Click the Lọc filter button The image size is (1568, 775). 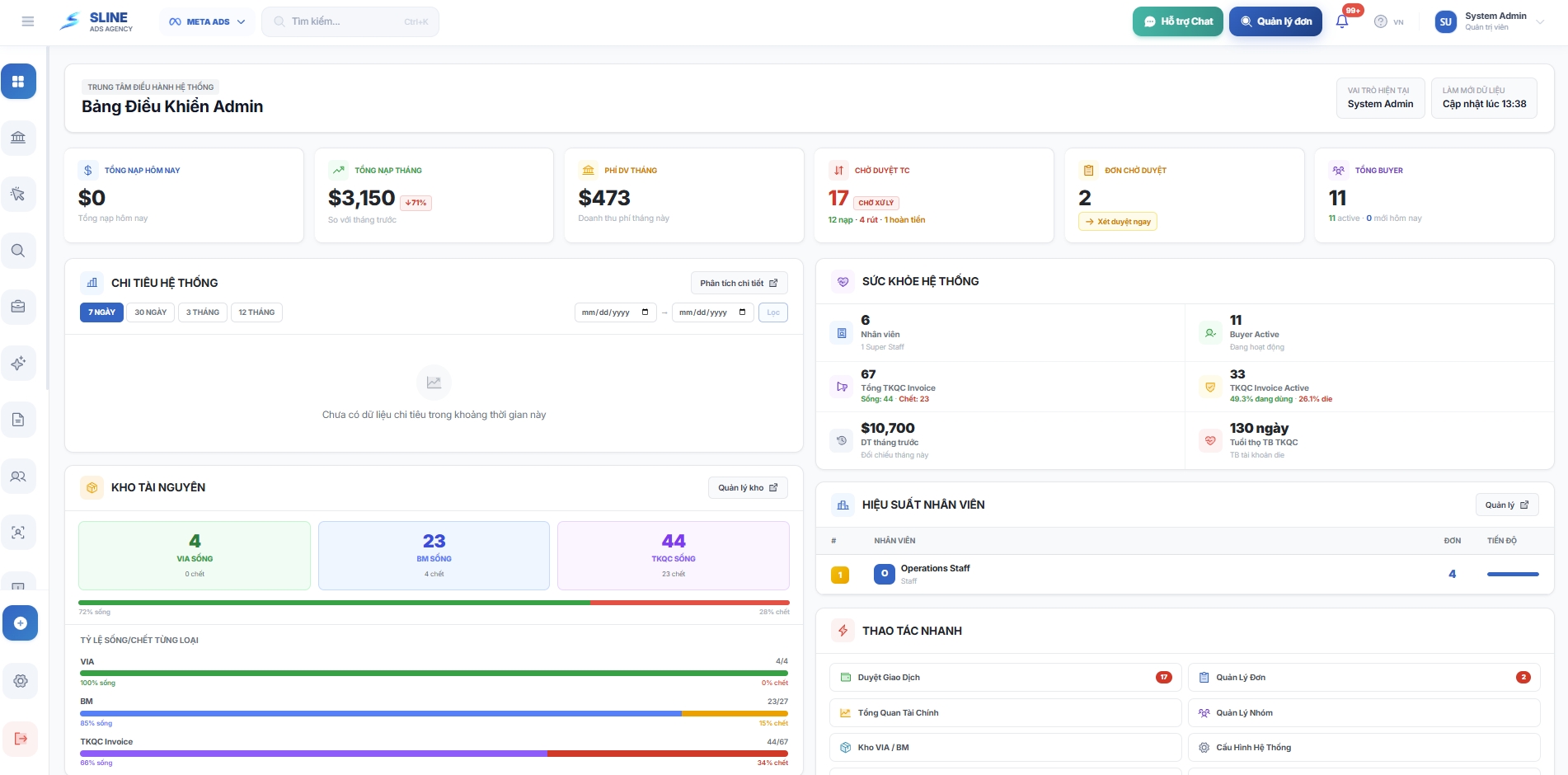click(772, 312)
